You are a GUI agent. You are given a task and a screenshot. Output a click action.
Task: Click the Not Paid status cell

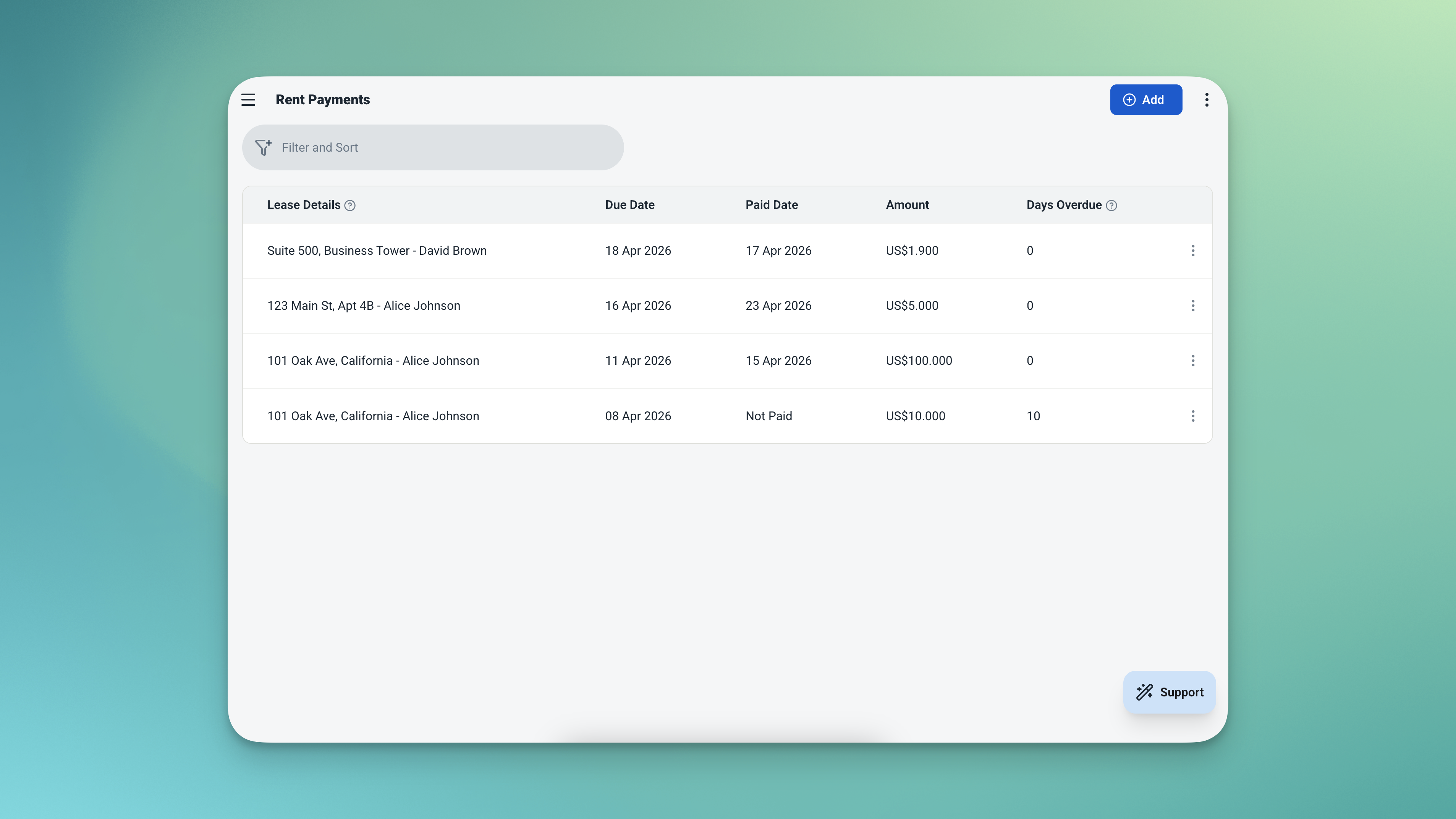tap(769, 416)
